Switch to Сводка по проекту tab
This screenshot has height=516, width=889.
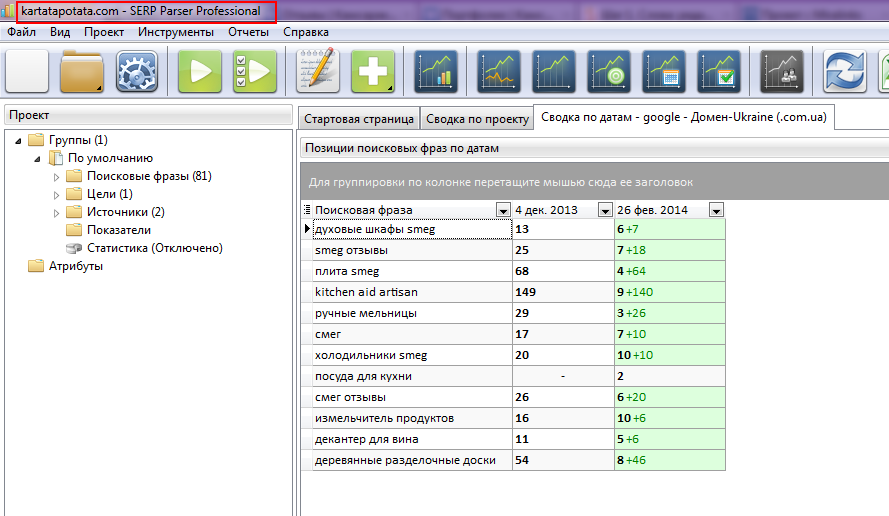477,119
